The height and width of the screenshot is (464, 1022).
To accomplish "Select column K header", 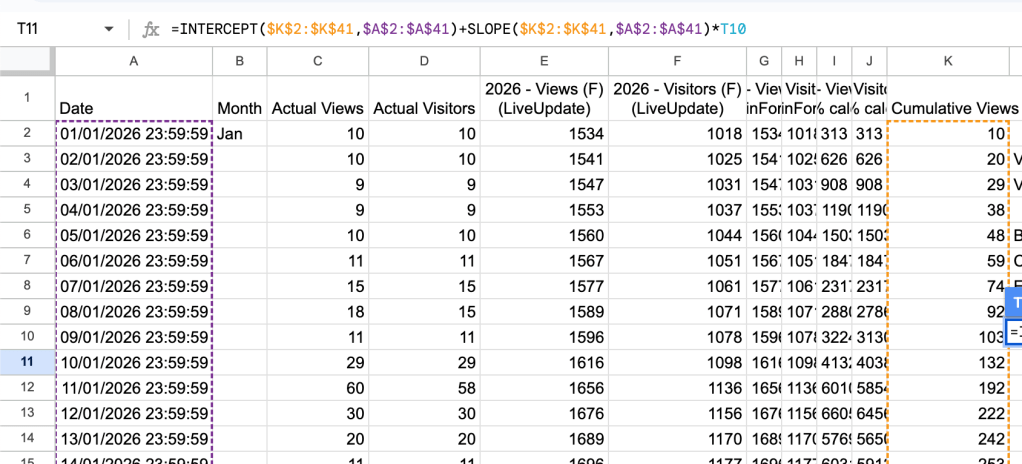I will pos(948,62).
